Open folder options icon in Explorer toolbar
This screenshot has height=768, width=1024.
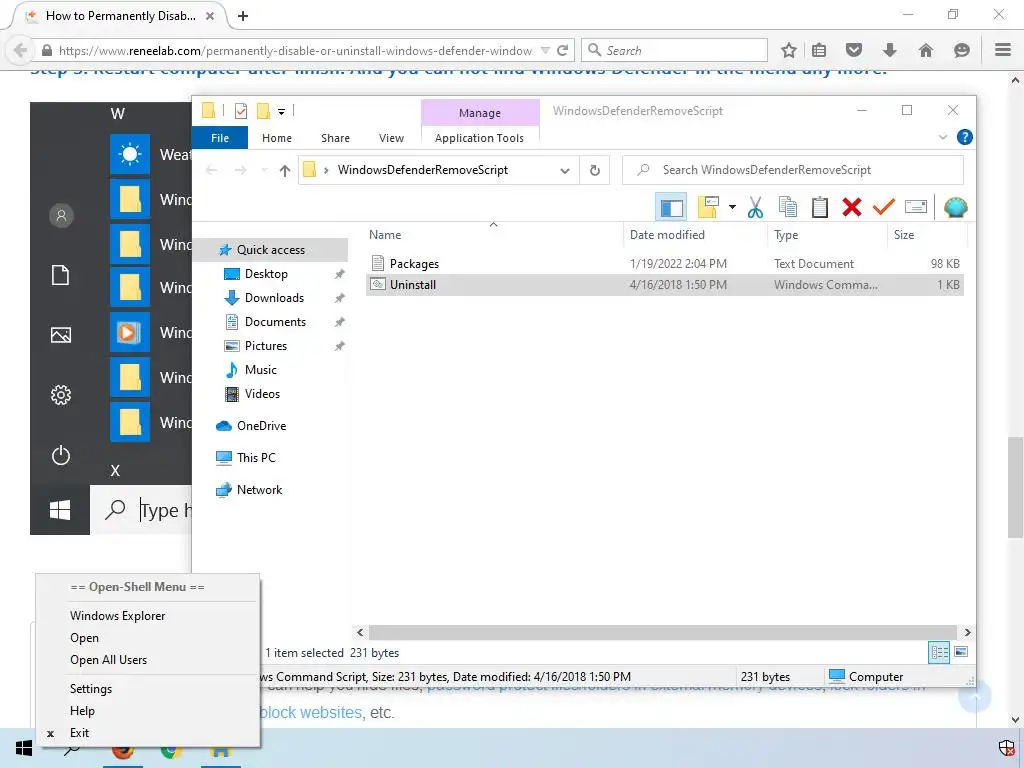pyautogui.click(x=708, y=207)
